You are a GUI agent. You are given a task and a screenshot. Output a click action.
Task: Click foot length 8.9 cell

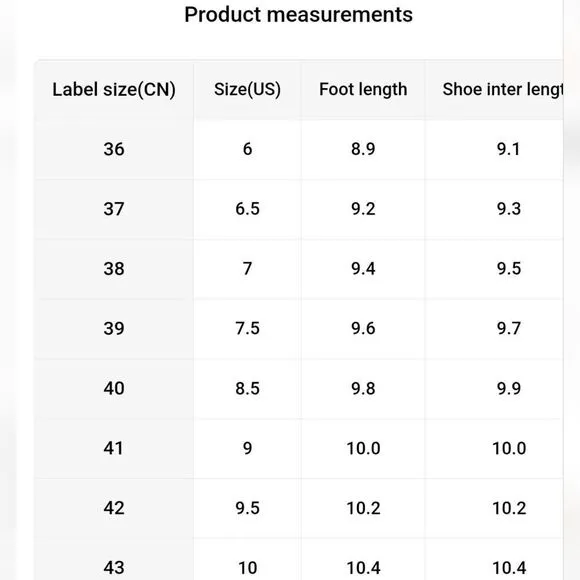pos(363,149)
